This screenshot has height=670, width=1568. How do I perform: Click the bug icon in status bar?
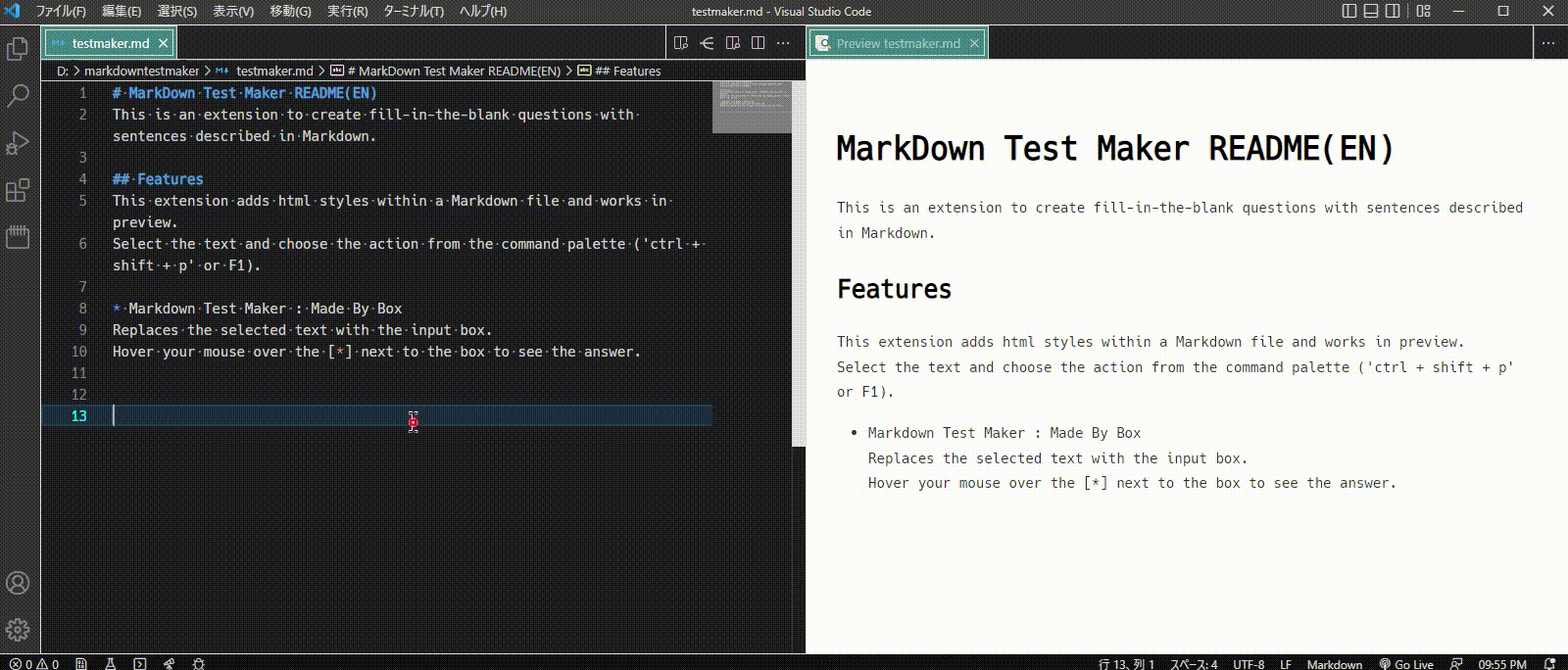click(x=199, y=663)
